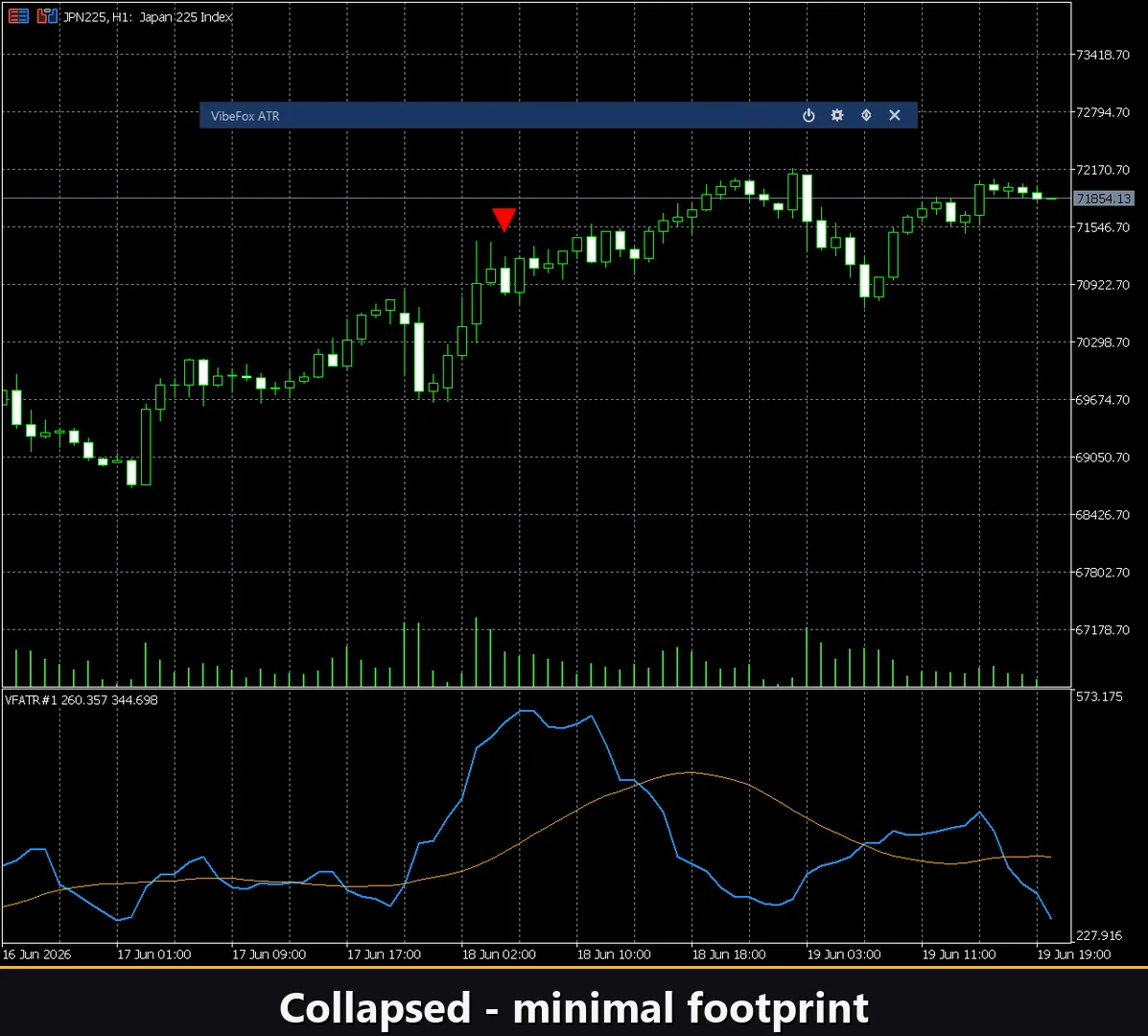Click chart title JPN225, H1: Japan 225 Index
The image size is (1148, 1036).
[x=148, y=17]
